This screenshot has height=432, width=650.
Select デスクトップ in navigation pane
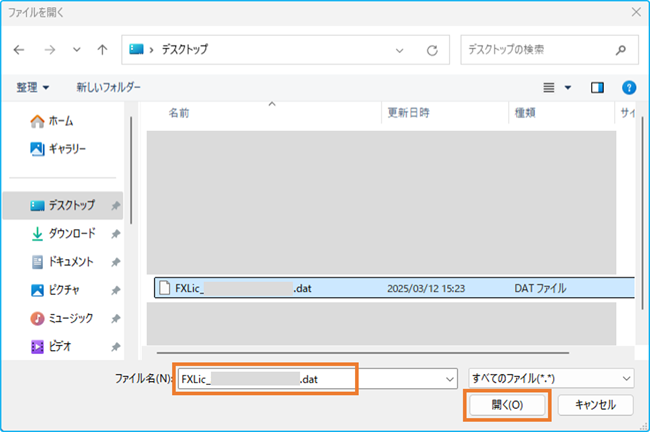(x=63, y=205)
